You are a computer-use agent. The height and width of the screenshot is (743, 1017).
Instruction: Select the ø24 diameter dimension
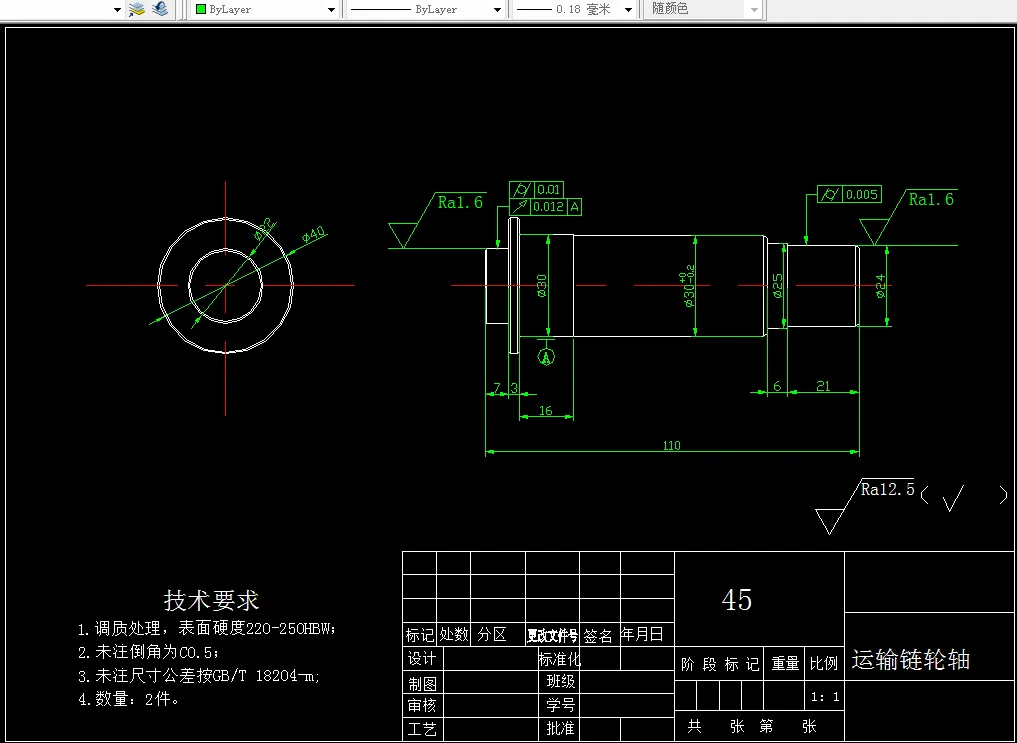tap(880, 286)
